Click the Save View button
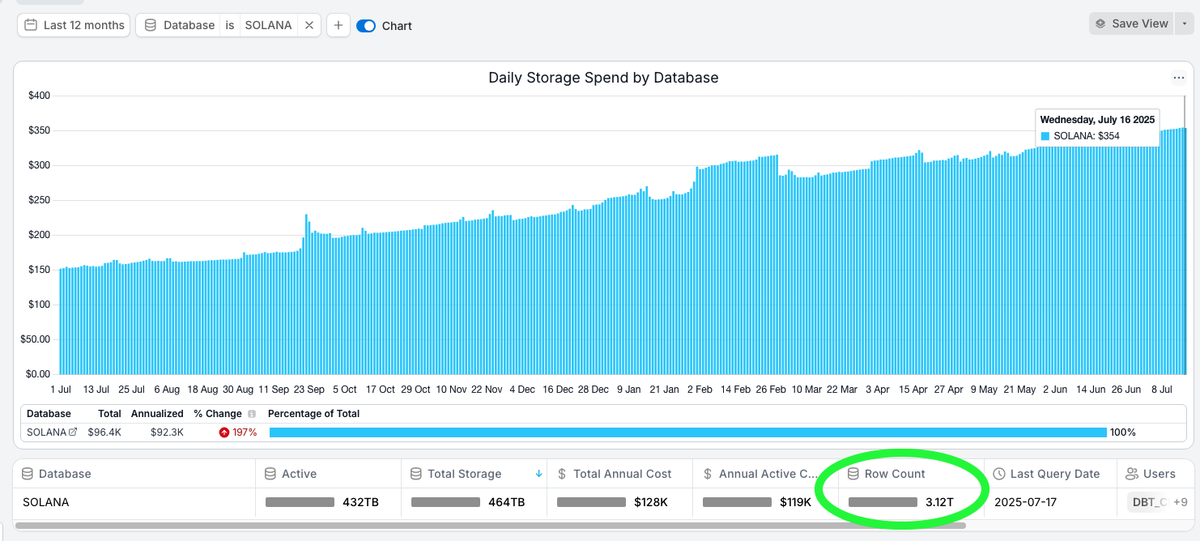1200x541 pixels. [x=1132, y=23]
